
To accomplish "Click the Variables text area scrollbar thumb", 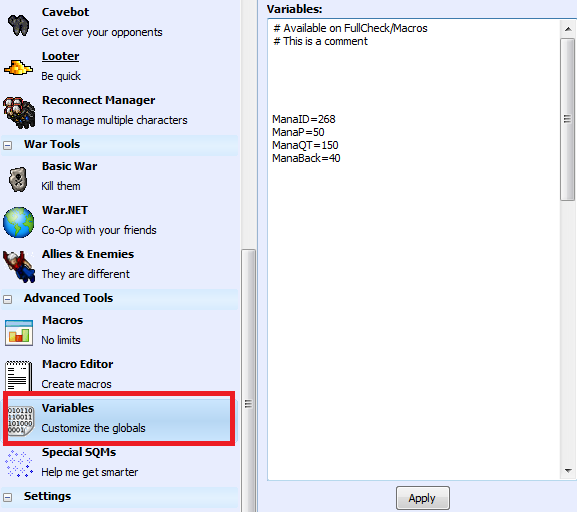I will pyautogui.click(x=567, y=119).
